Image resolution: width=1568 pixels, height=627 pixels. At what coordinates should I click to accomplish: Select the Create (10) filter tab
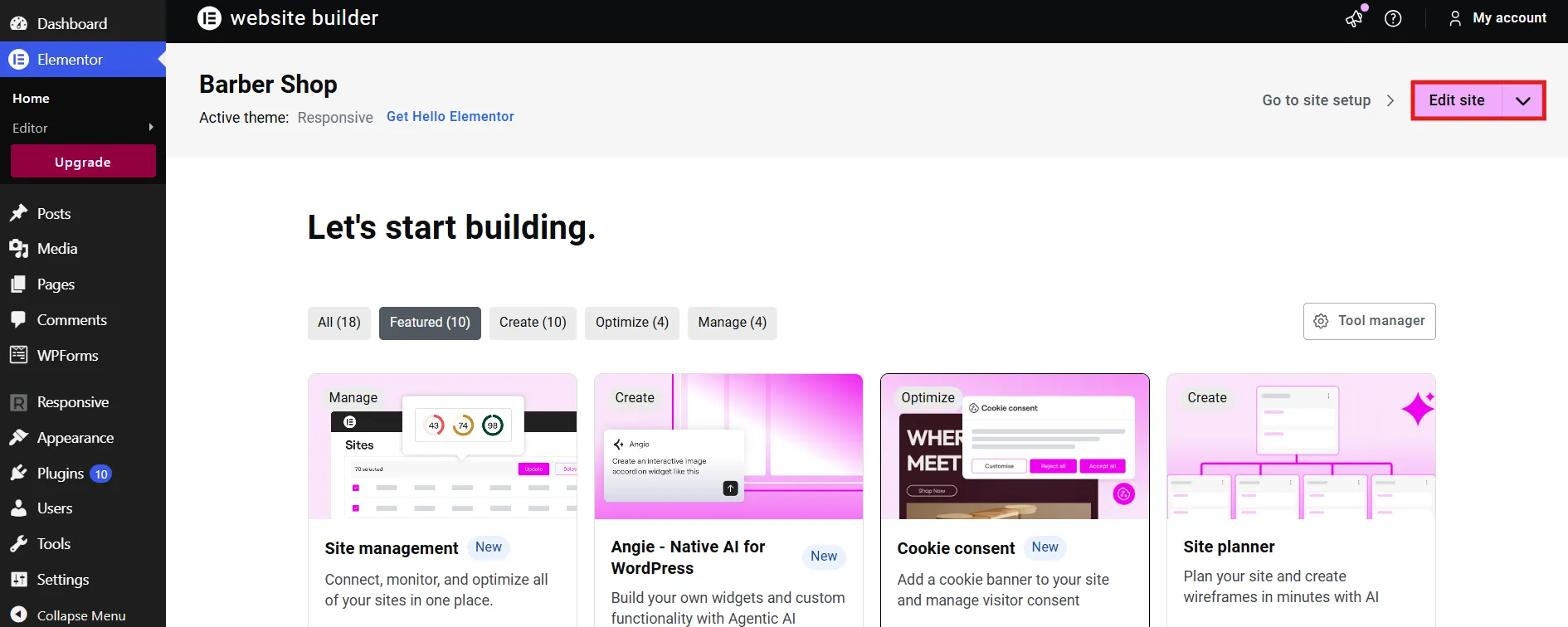coord(533,323)
